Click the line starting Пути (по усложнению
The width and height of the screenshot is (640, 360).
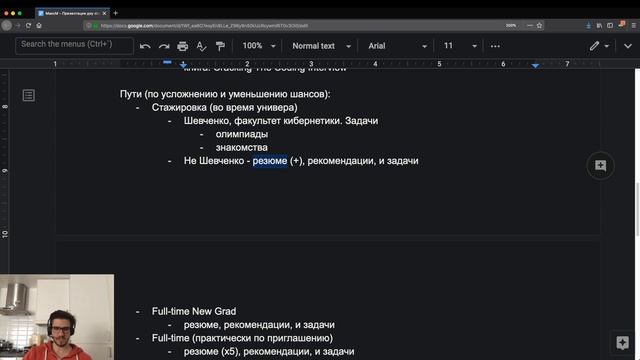[225, 94]
